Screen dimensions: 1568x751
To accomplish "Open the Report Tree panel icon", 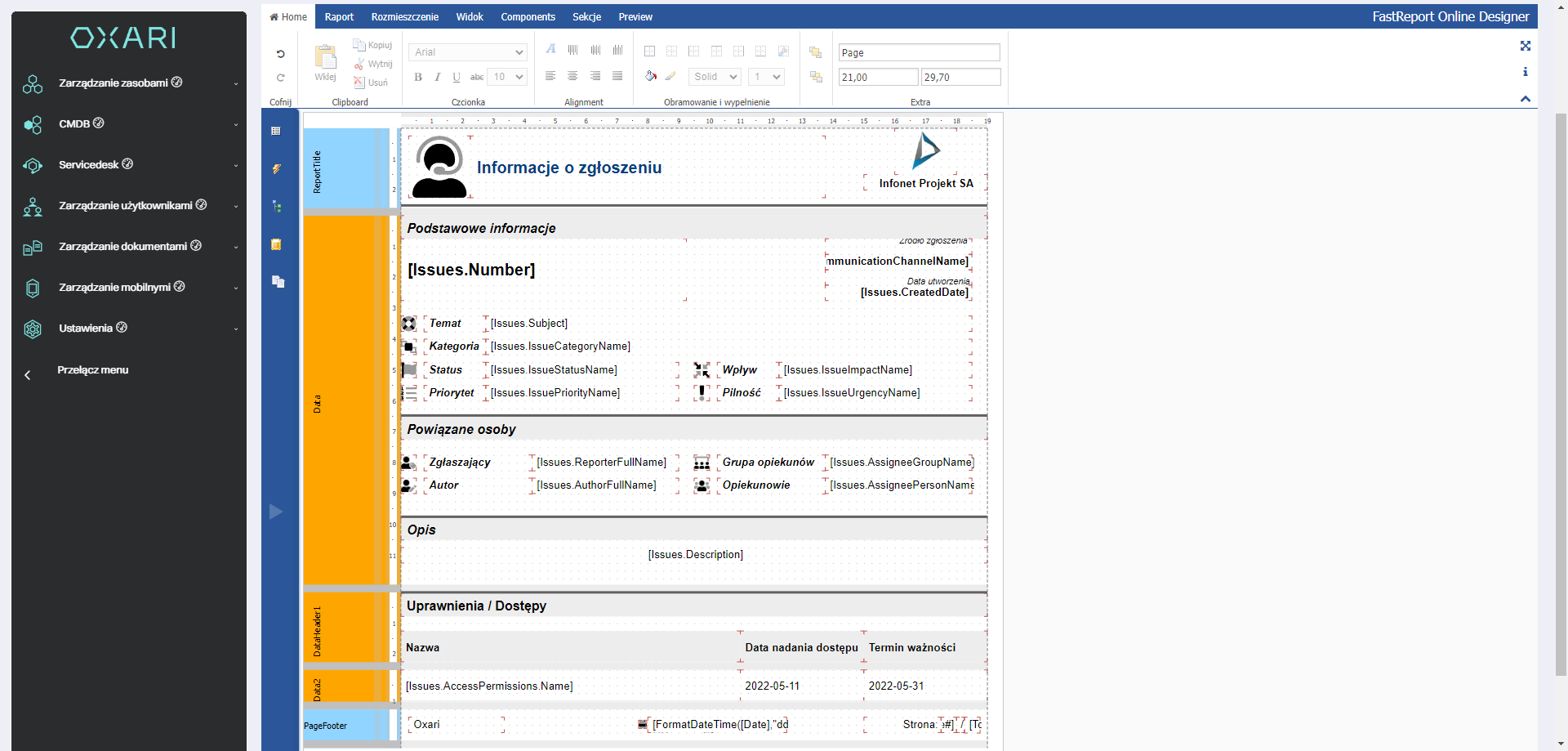I will (277, 207).
